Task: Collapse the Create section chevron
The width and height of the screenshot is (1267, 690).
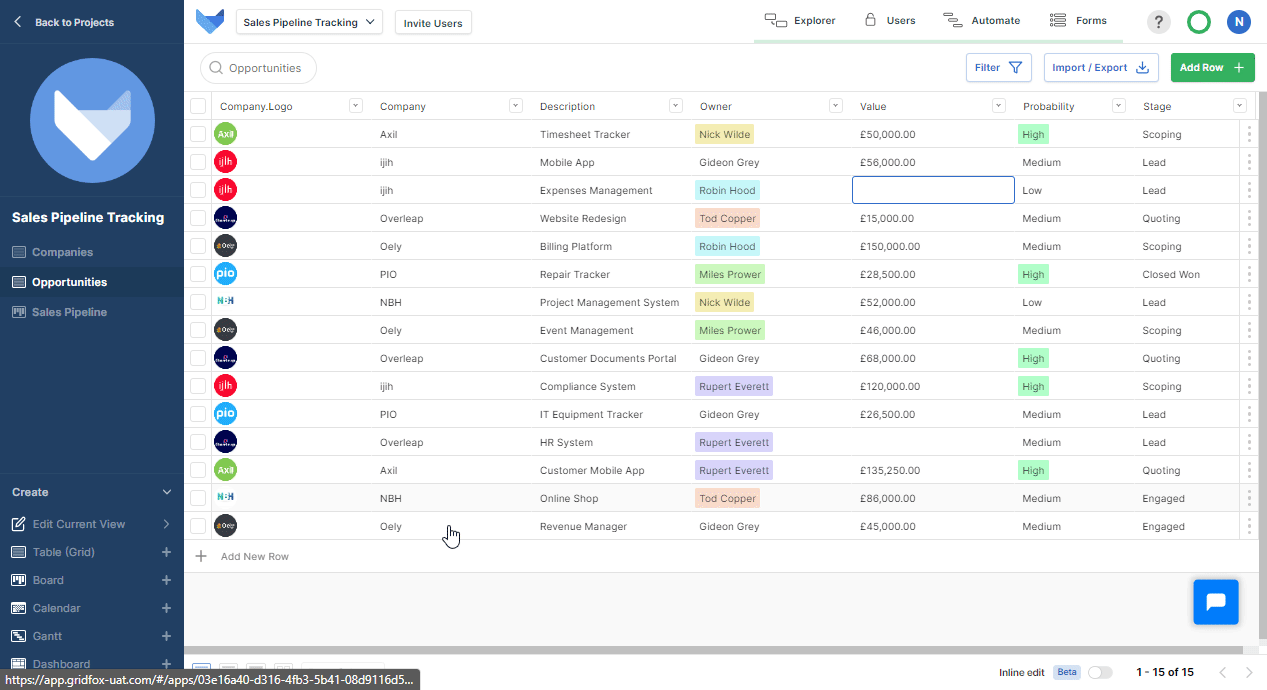Action: pyautogui.click(x=167, y=492)
